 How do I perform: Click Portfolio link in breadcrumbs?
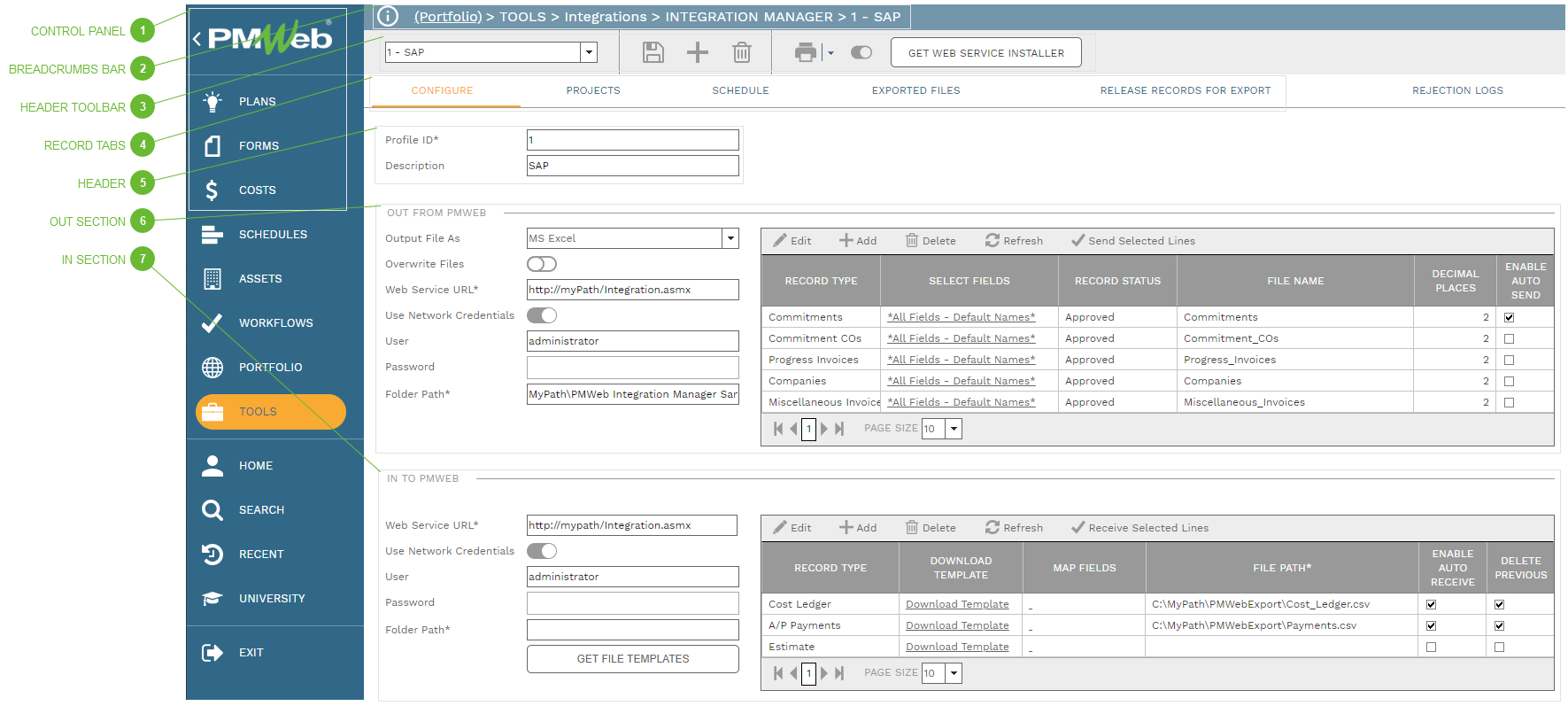click(448, 17)
